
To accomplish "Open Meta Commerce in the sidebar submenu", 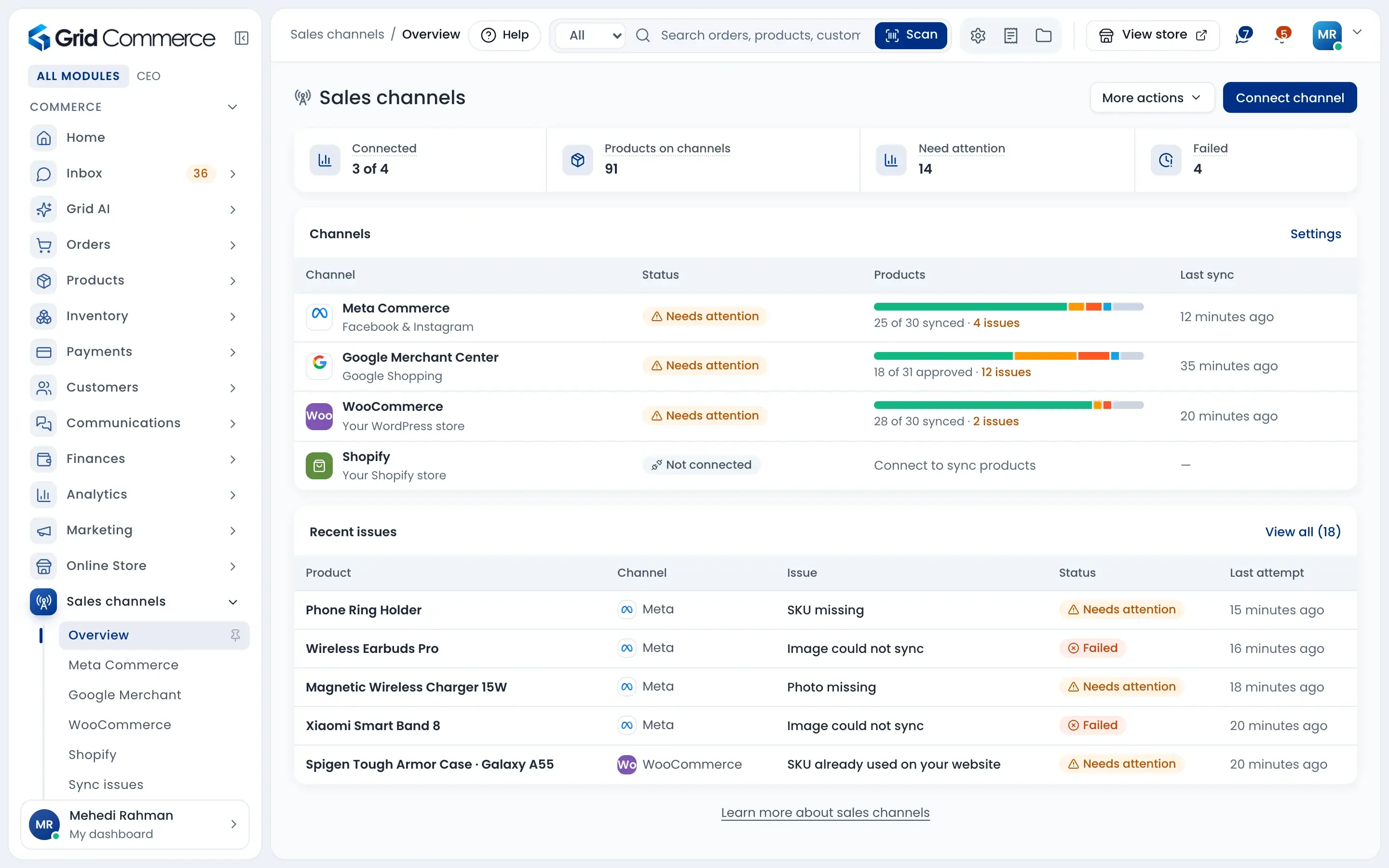I will coord(123,665).
